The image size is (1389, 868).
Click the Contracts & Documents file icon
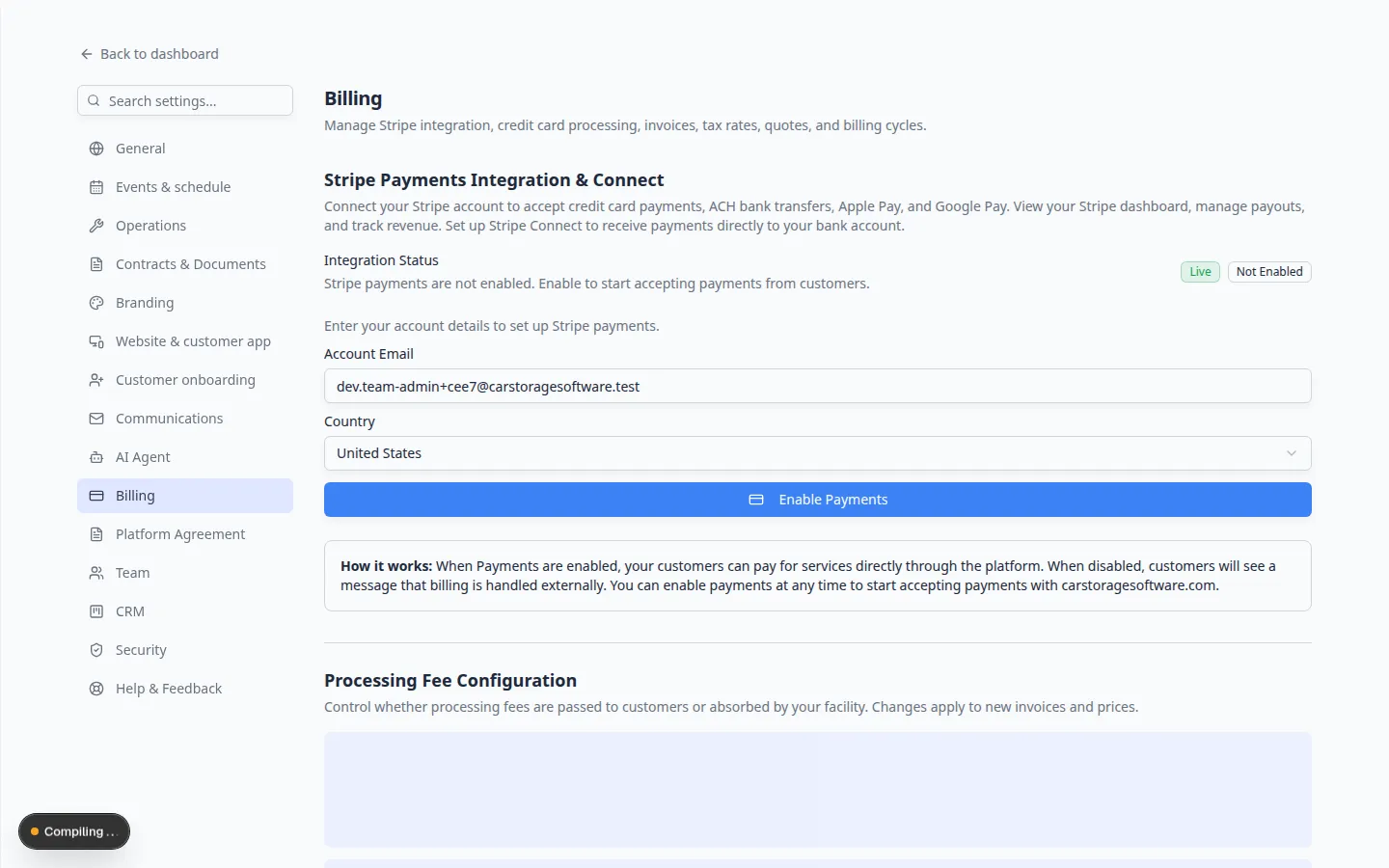click(96, 264)
